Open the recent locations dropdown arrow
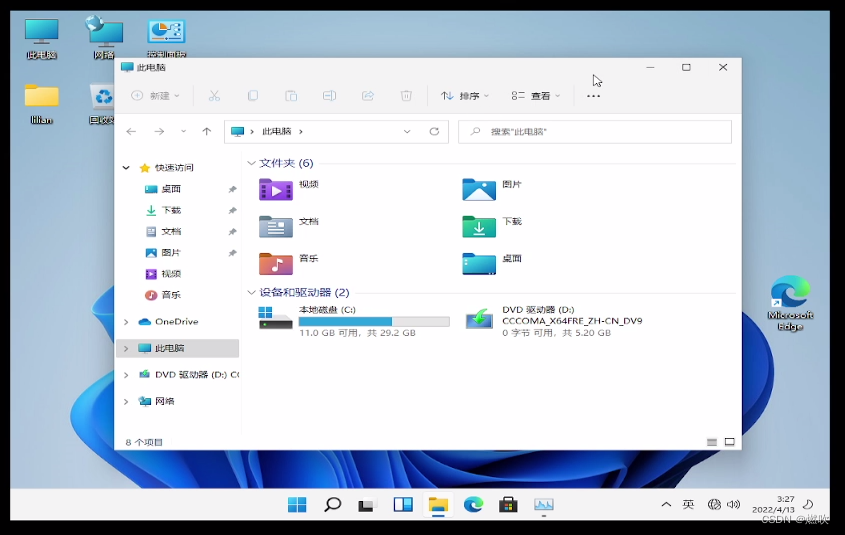The height and width of the screenshot is (535, 845). [183, 131]
